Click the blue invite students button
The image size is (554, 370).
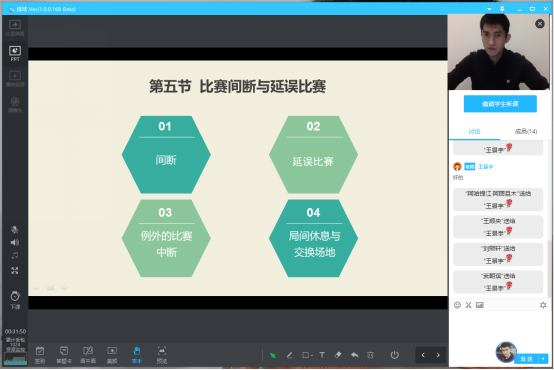point(500,104)
